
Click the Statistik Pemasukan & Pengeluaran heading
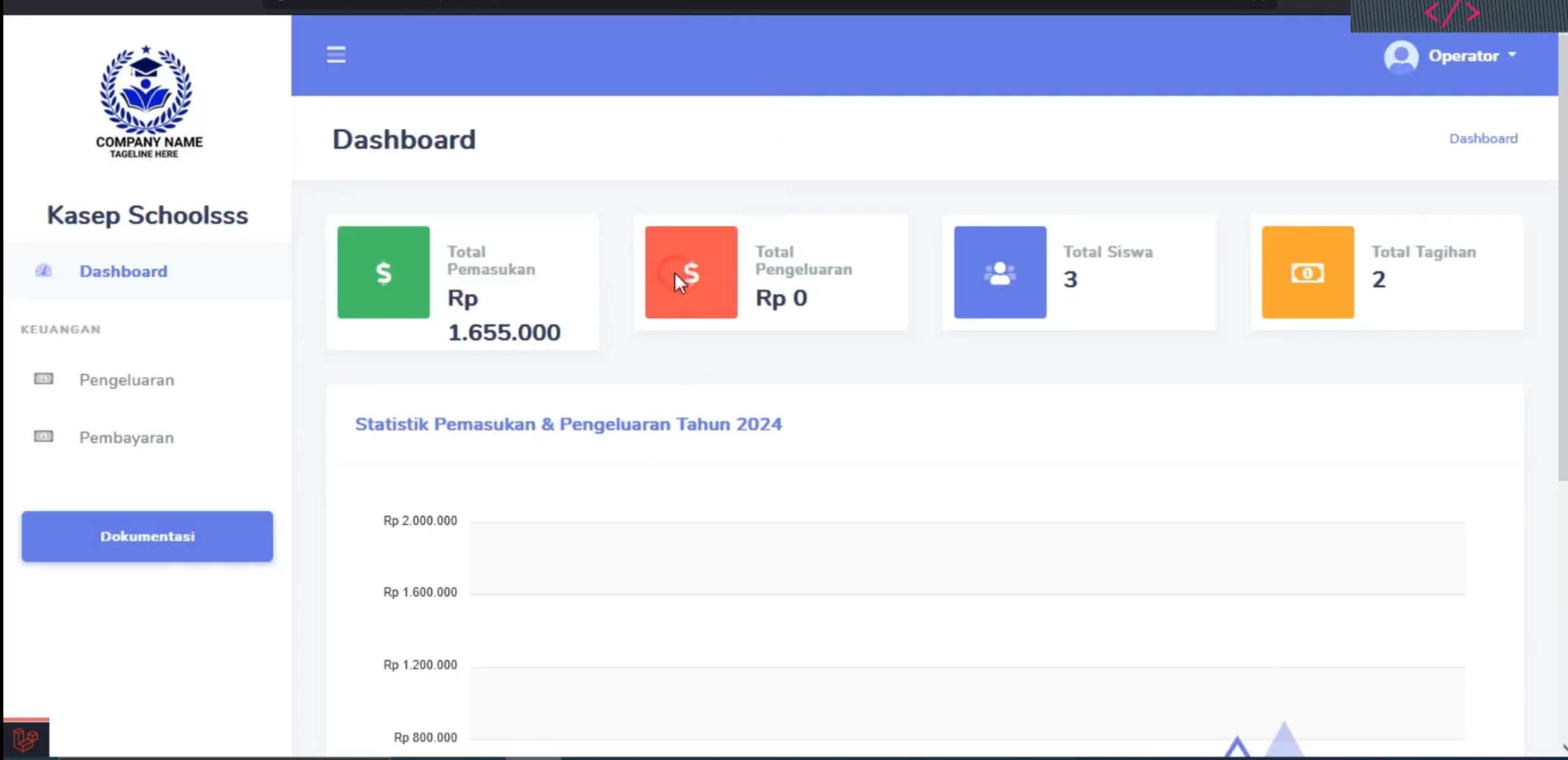tap(568, 424)
